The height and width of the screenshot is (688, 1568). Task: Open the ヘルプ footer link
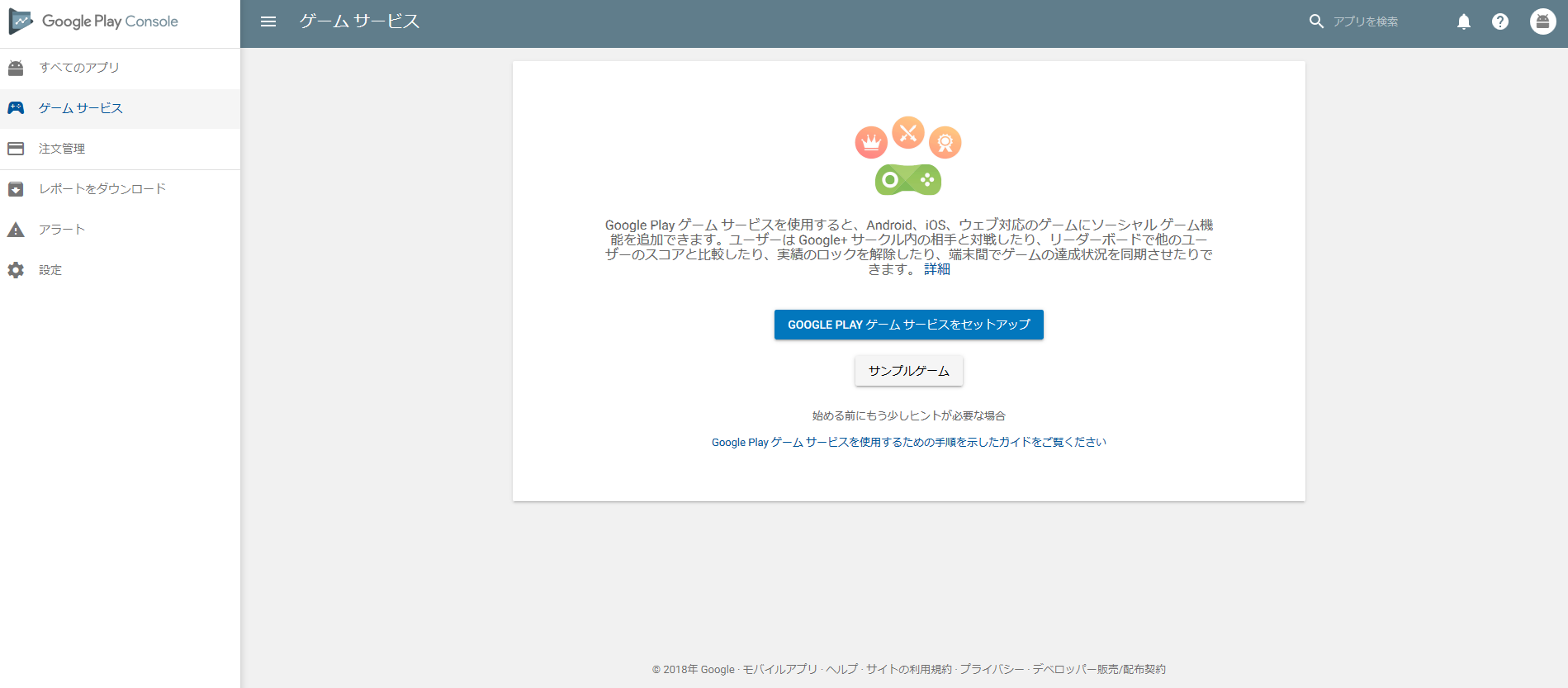pos(842,670)
